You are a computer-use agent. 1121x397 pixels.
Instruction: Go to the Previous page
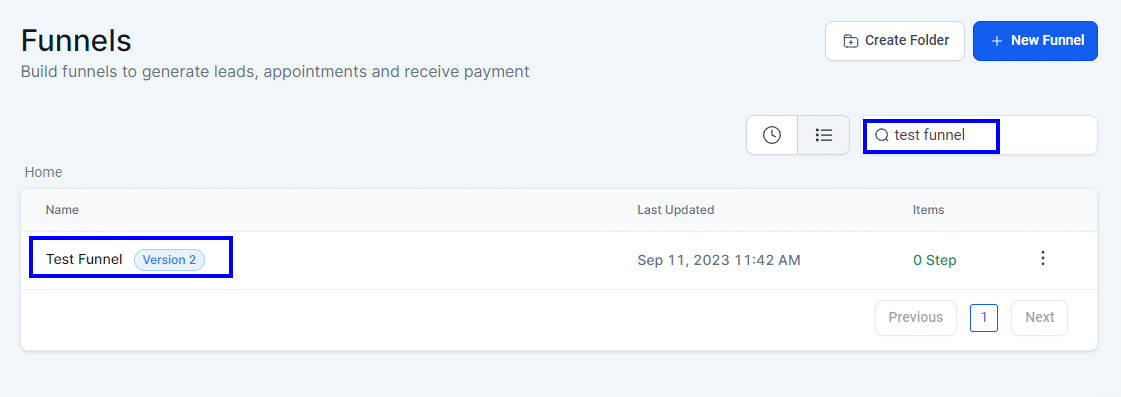[916, 318]
